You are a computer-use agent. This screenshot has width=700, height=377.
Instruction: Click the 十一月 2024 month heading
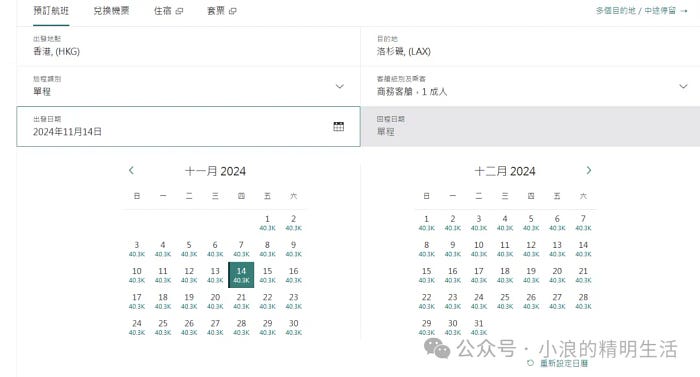tap(215, 171)
